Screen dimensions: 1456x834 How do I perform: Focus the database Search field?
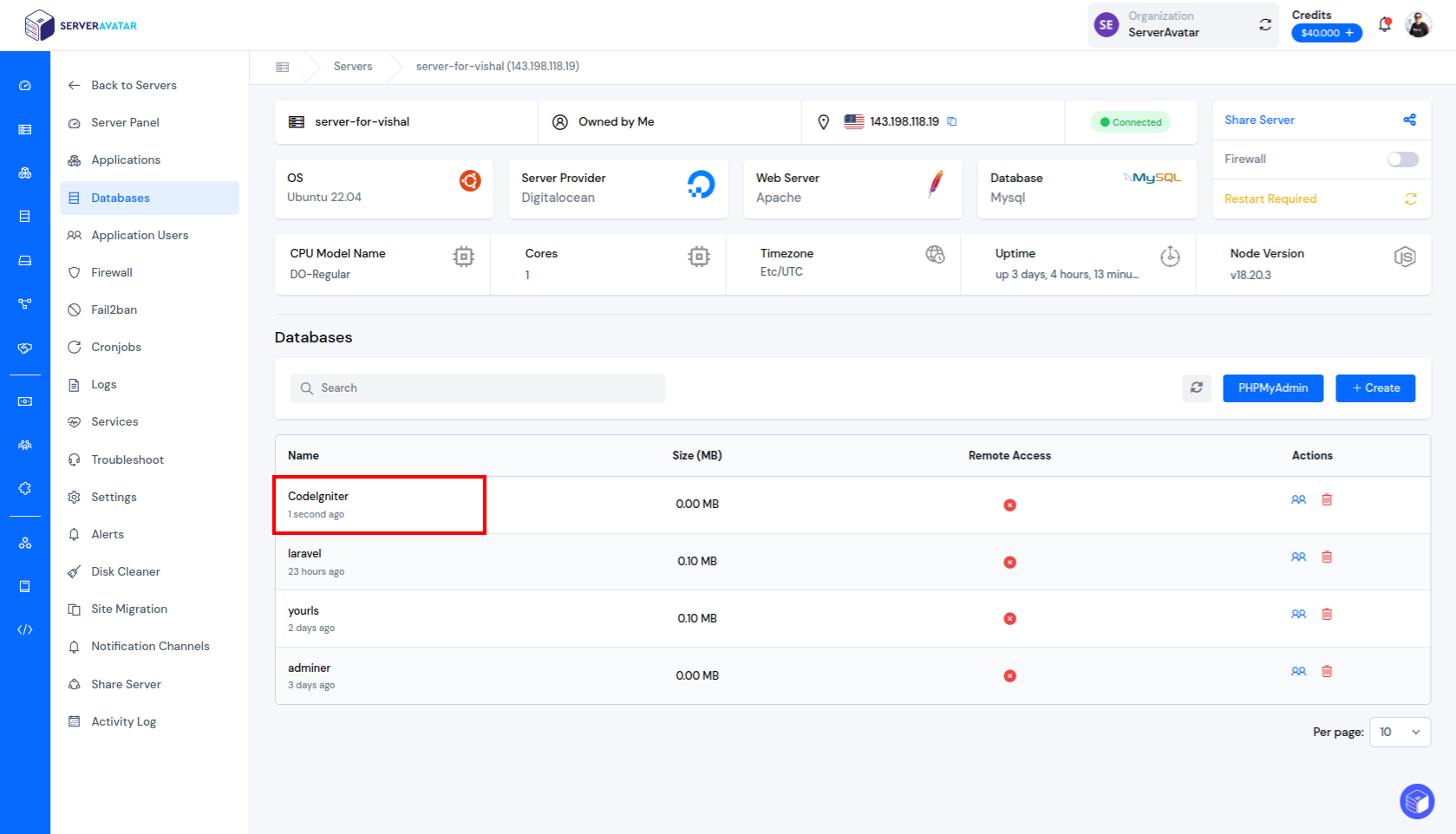tap(478, 388)
